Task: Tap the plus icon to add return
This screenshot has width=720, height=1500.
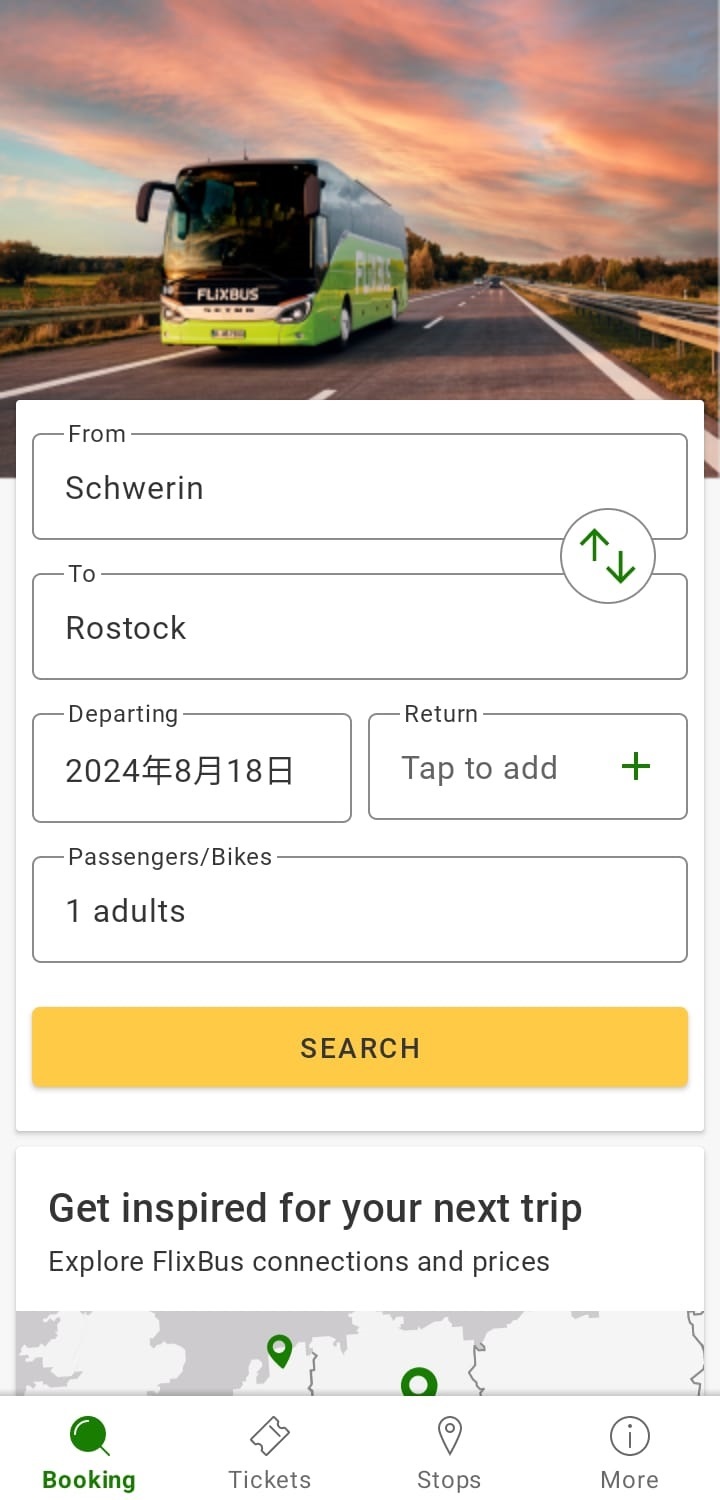Action: pyautogui.click(x=636, y=767)
